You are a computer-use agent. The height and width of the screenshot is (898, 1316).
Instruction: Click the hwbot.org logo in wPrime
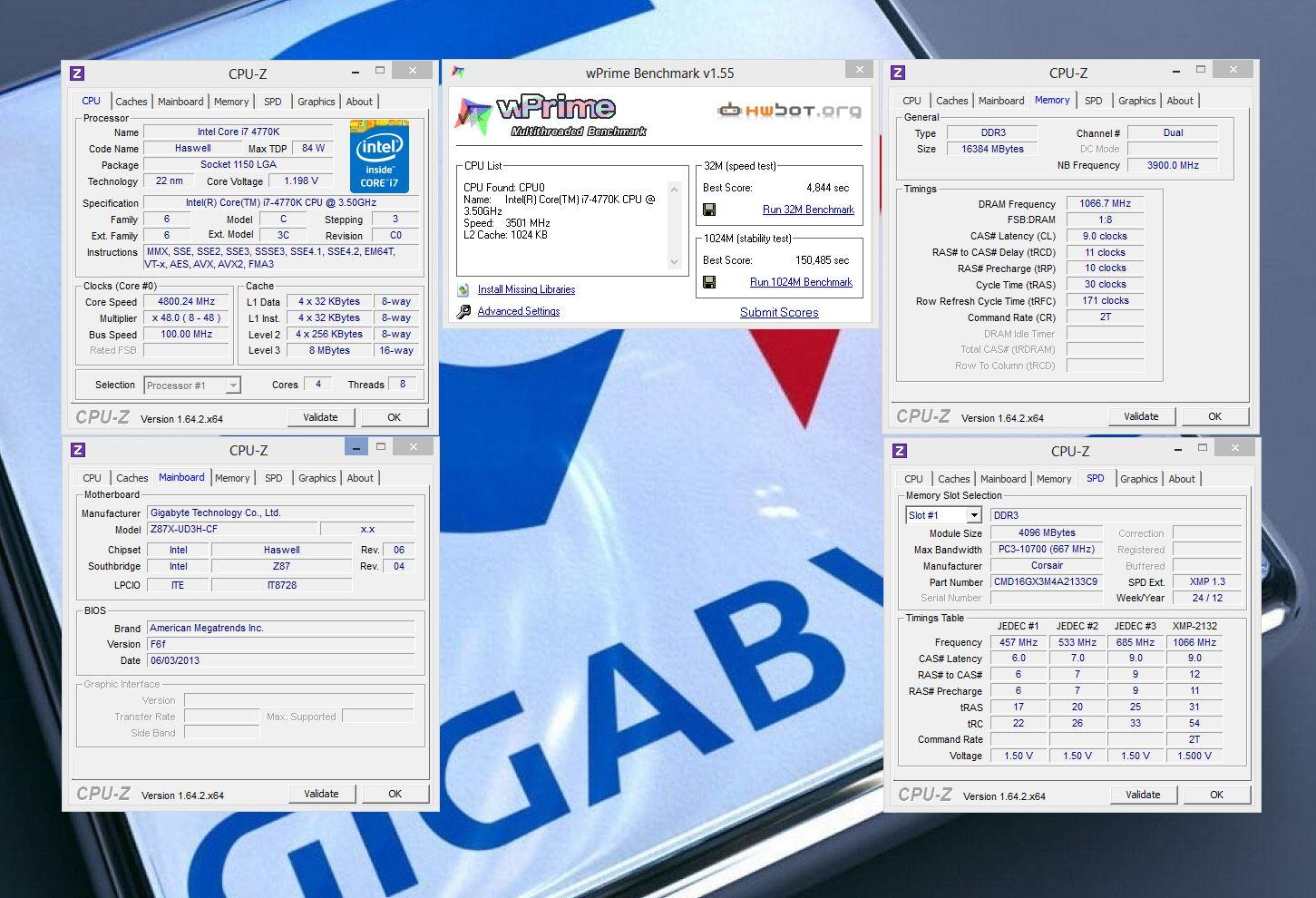point(789,111)
